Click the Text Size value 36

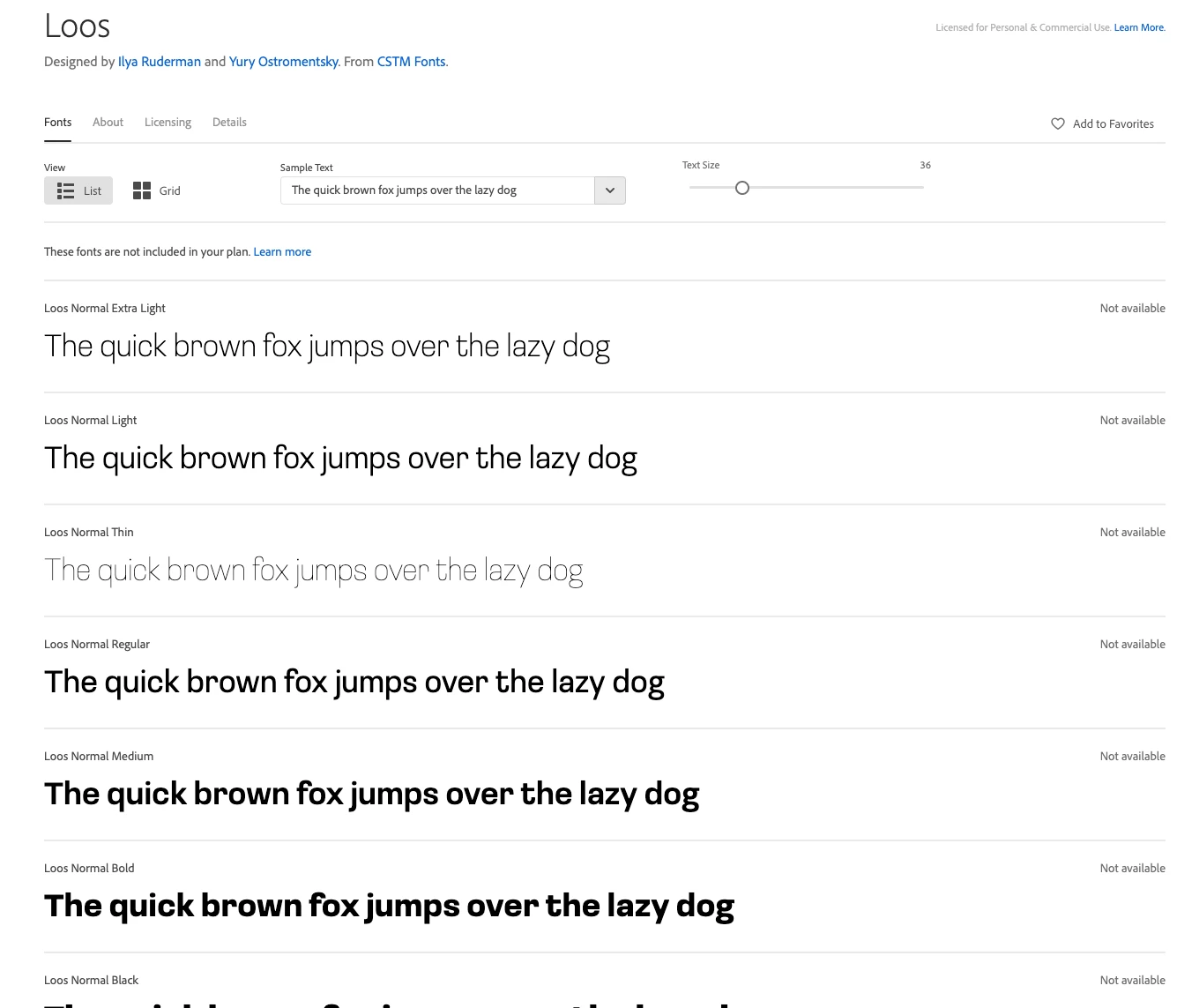point(925,165)
